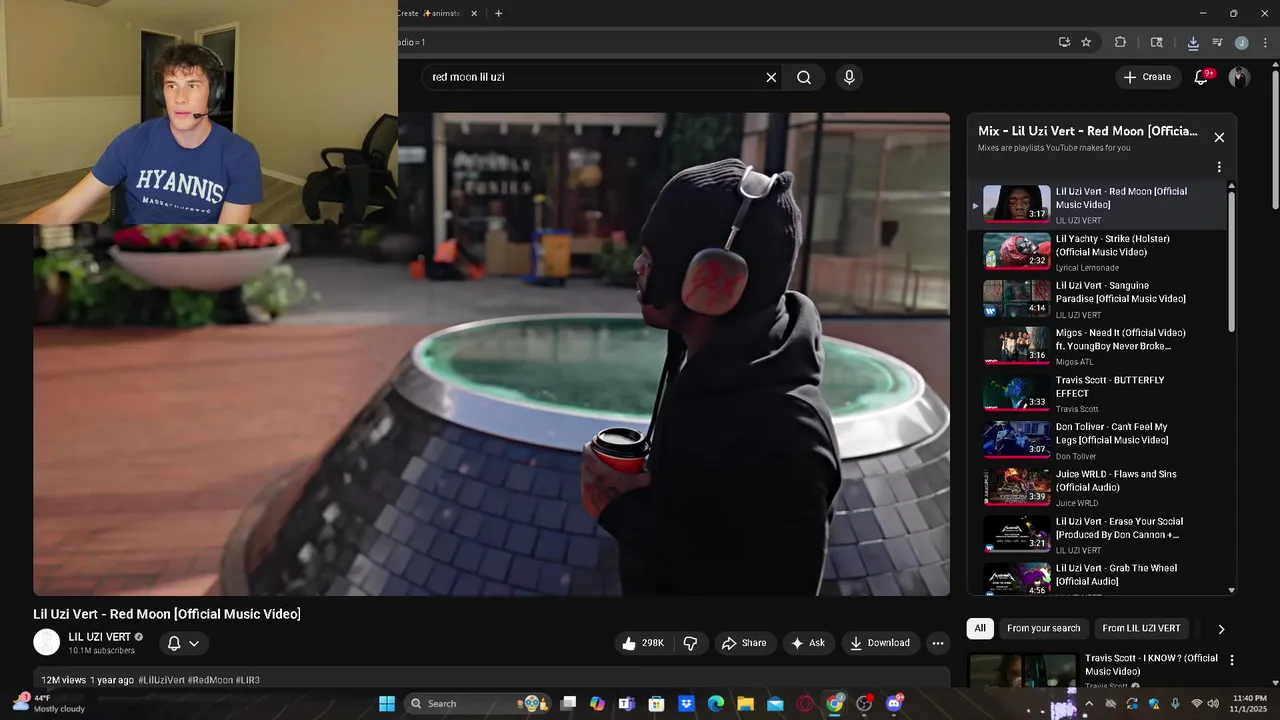
Task: Download the Red Moon video
Action: (880, 643)
